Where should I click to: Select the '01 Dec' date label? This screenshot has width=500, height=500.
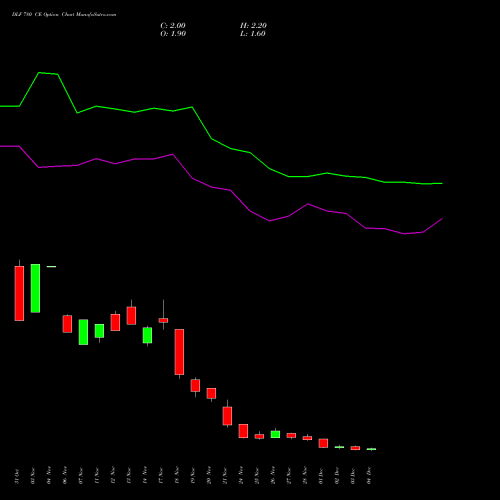pos(321,476)
